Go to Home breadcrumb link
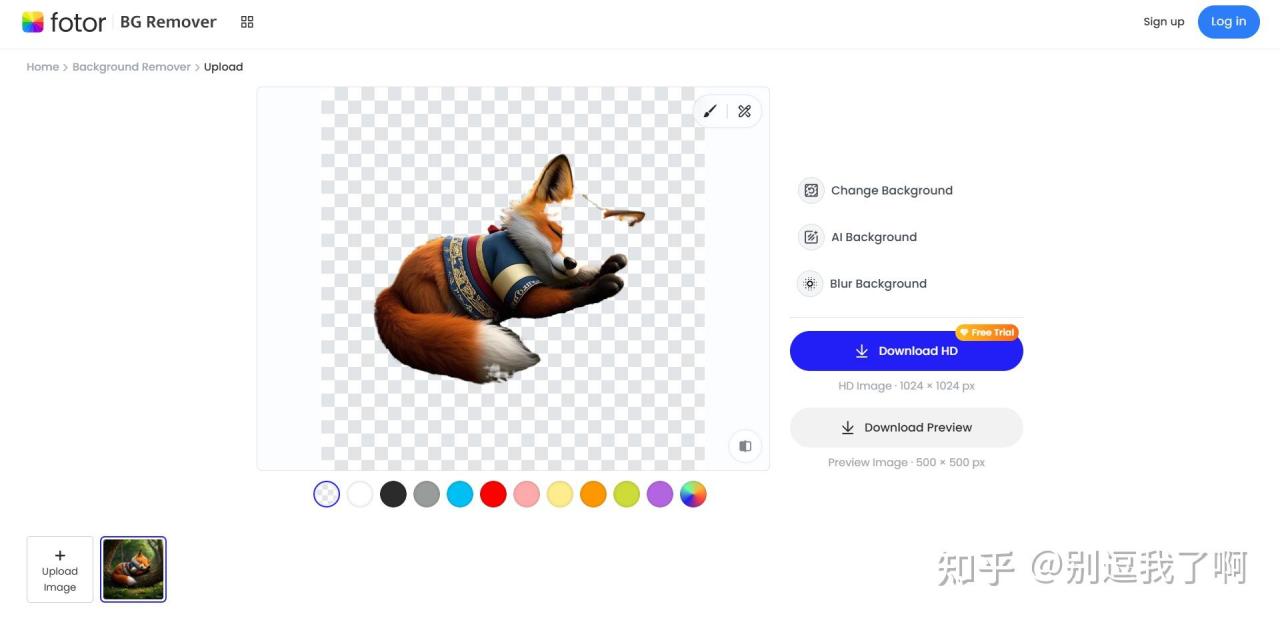This screenshot has width=1280, height=620. 42,67
